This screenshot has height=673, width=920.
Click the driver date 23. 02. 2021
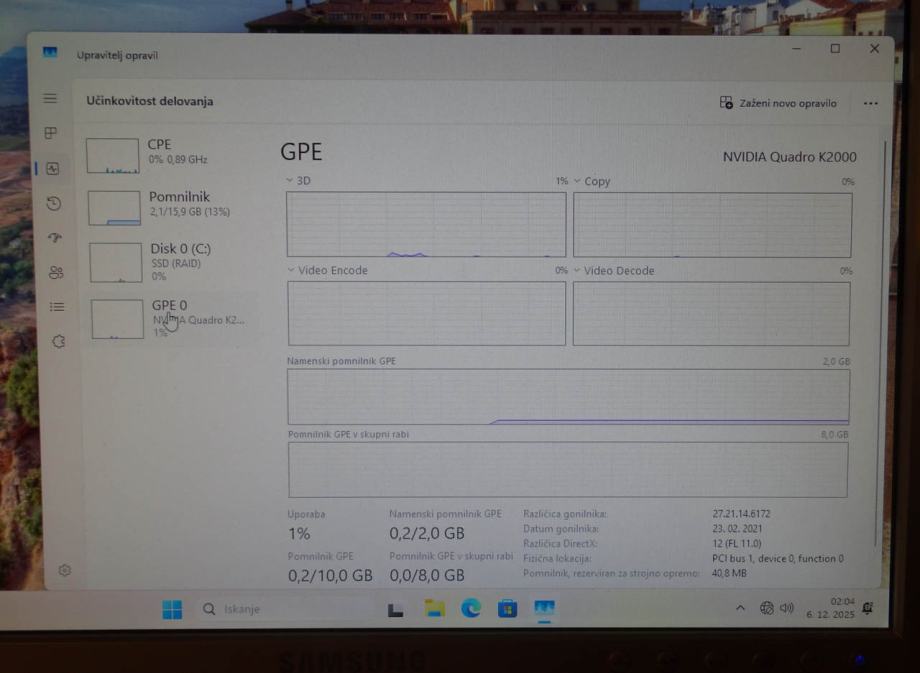[737, 528]
